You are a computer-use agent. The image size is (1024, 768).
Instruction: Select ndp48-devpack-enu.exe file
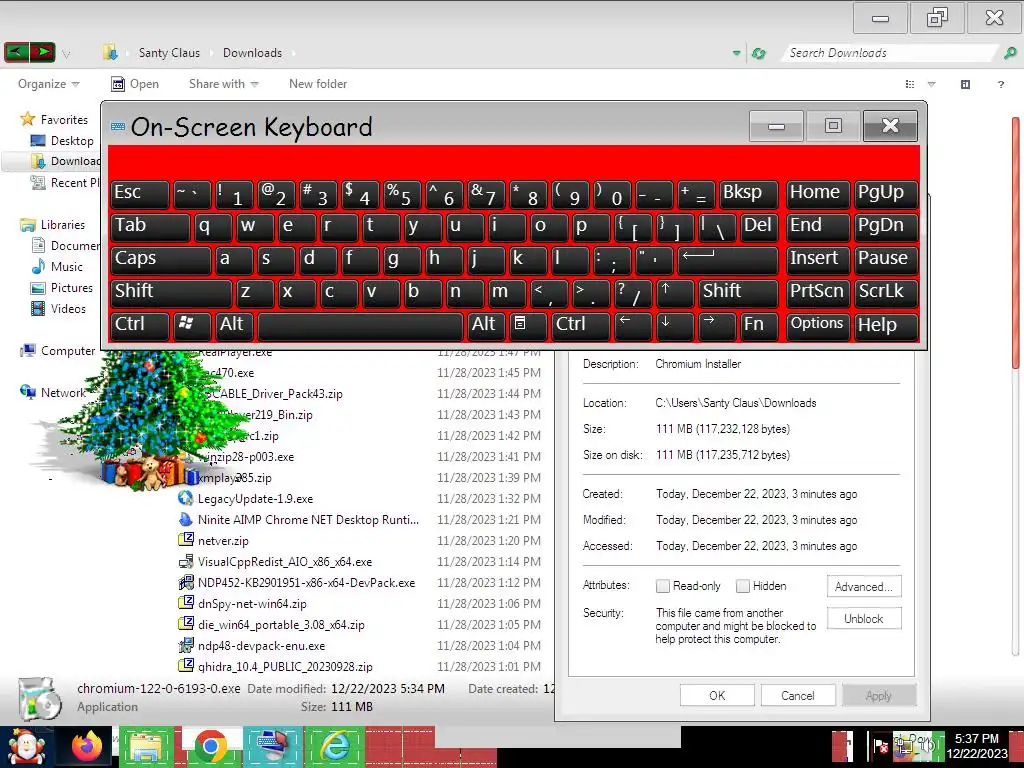[x=261, y=645]
